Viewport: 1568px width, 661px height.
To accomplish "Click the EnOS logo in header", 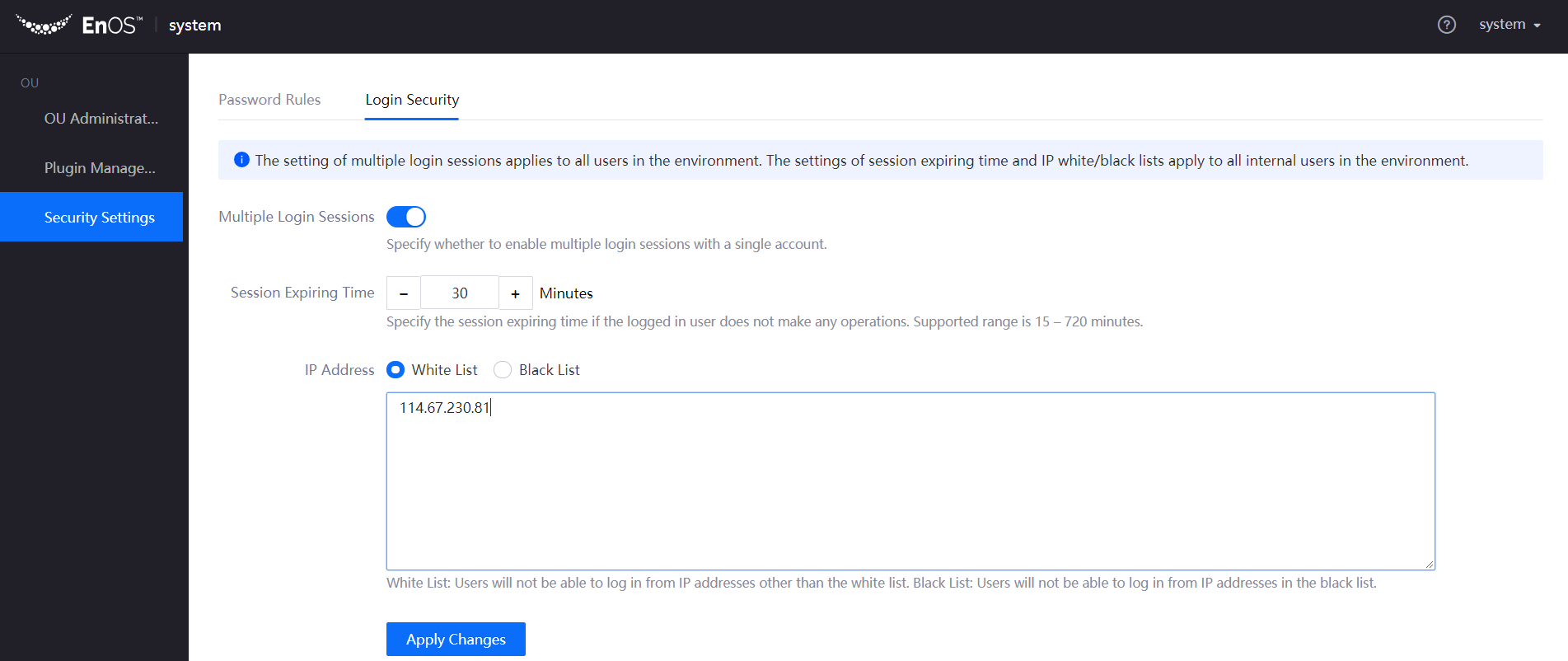I will click(x=79, y=26).
